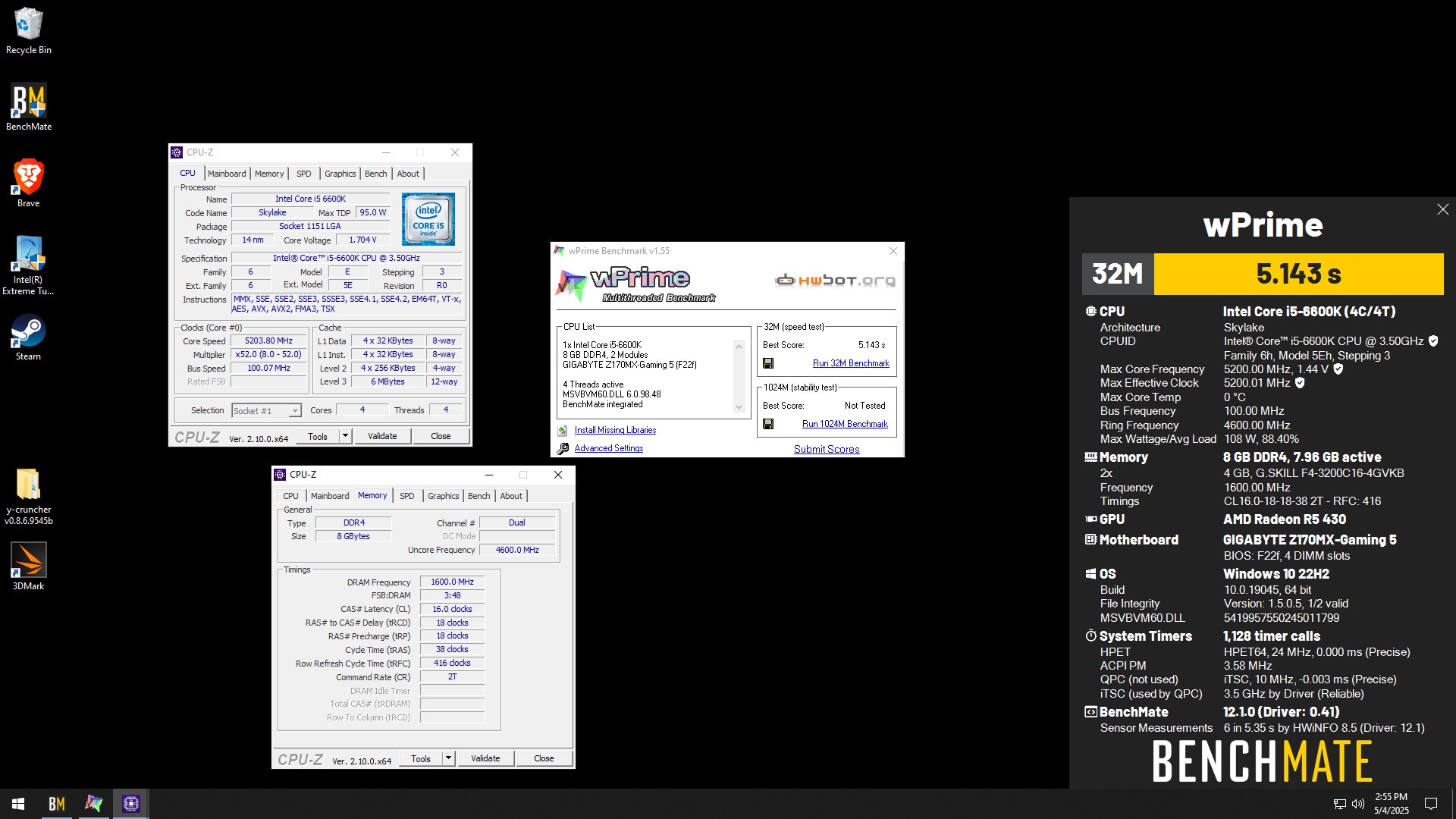Image resolution: width=1456 pixels, height=819 pixels.
Task: Click the 5.143 s score banner
Action: [x=1298, y=274]
